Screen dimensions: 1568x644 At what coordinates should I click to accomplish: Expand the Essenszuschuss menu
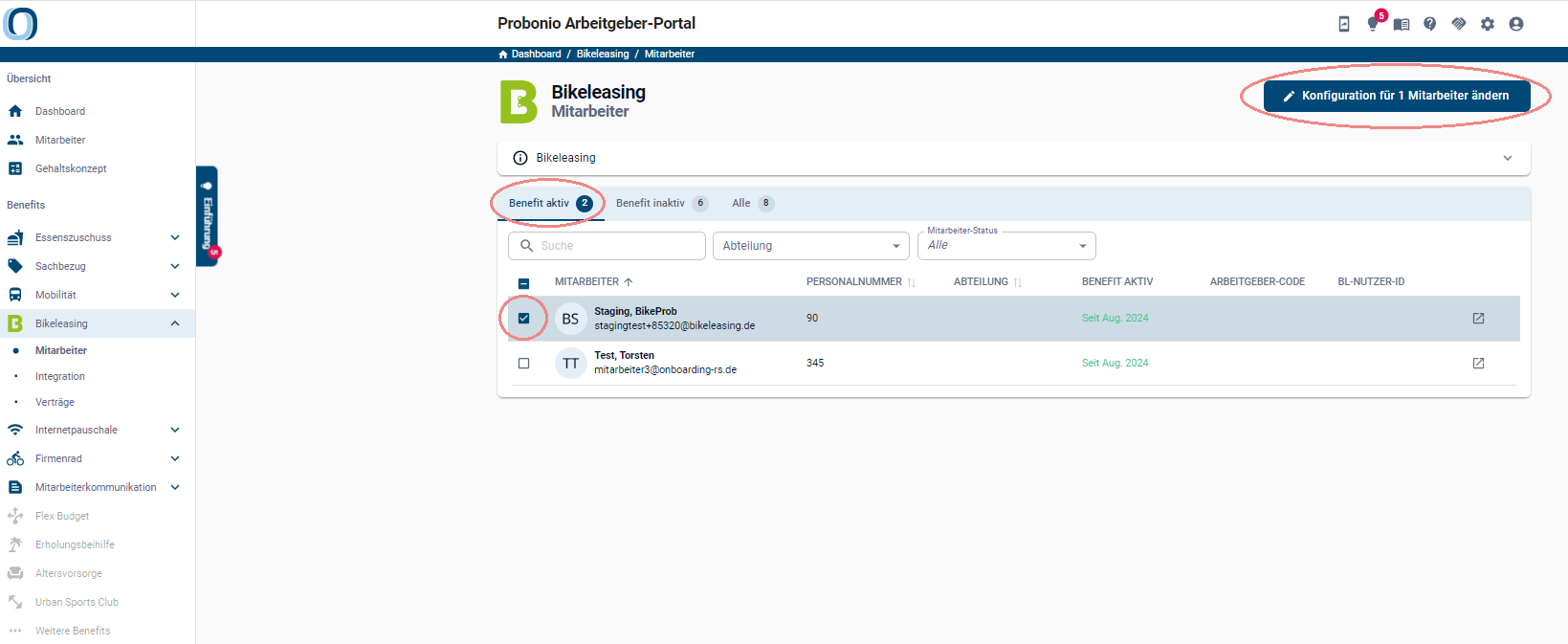tap(175, 237)
